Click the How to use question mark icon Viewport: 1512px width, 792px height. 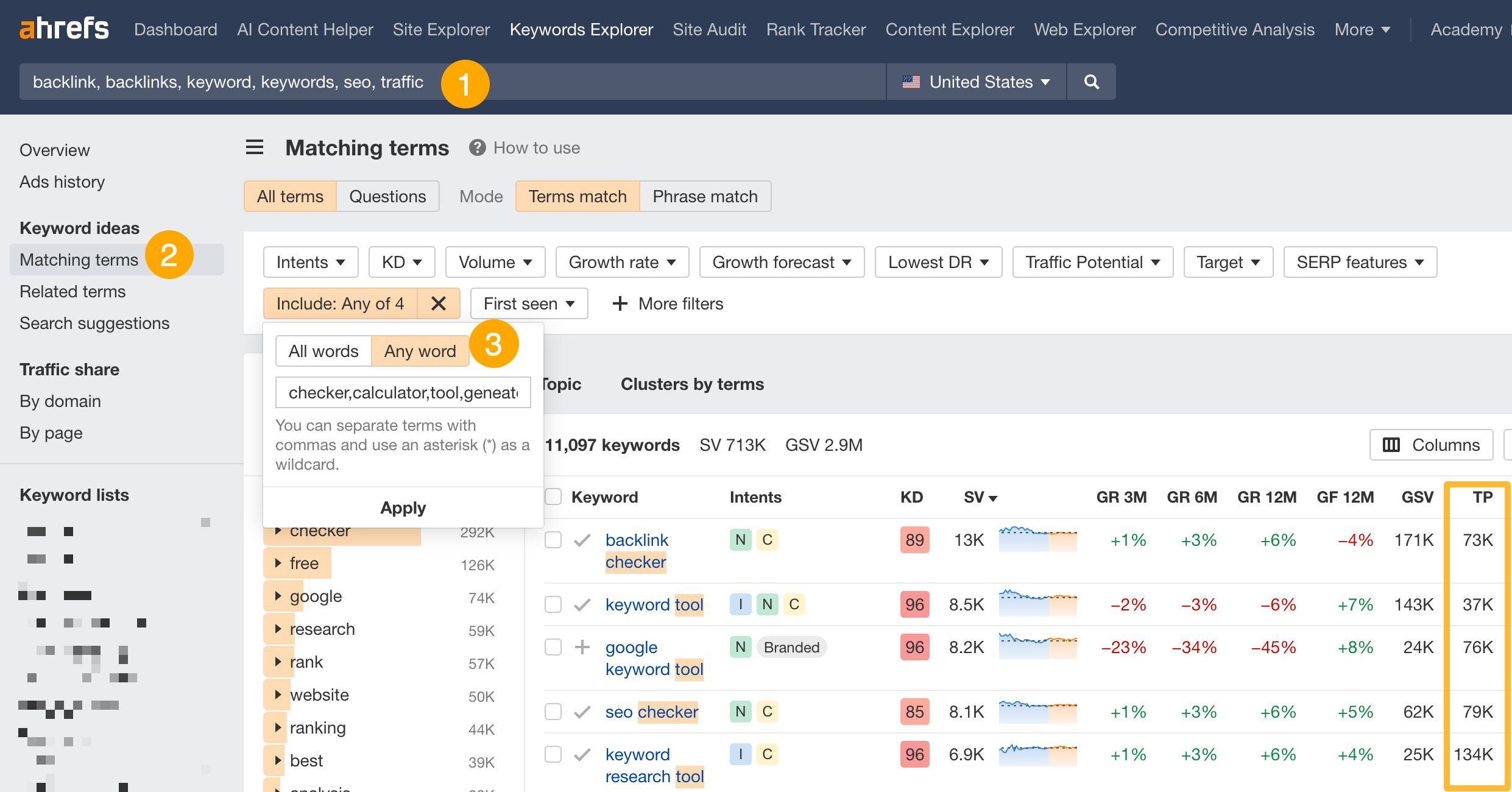tap(478, 147)
